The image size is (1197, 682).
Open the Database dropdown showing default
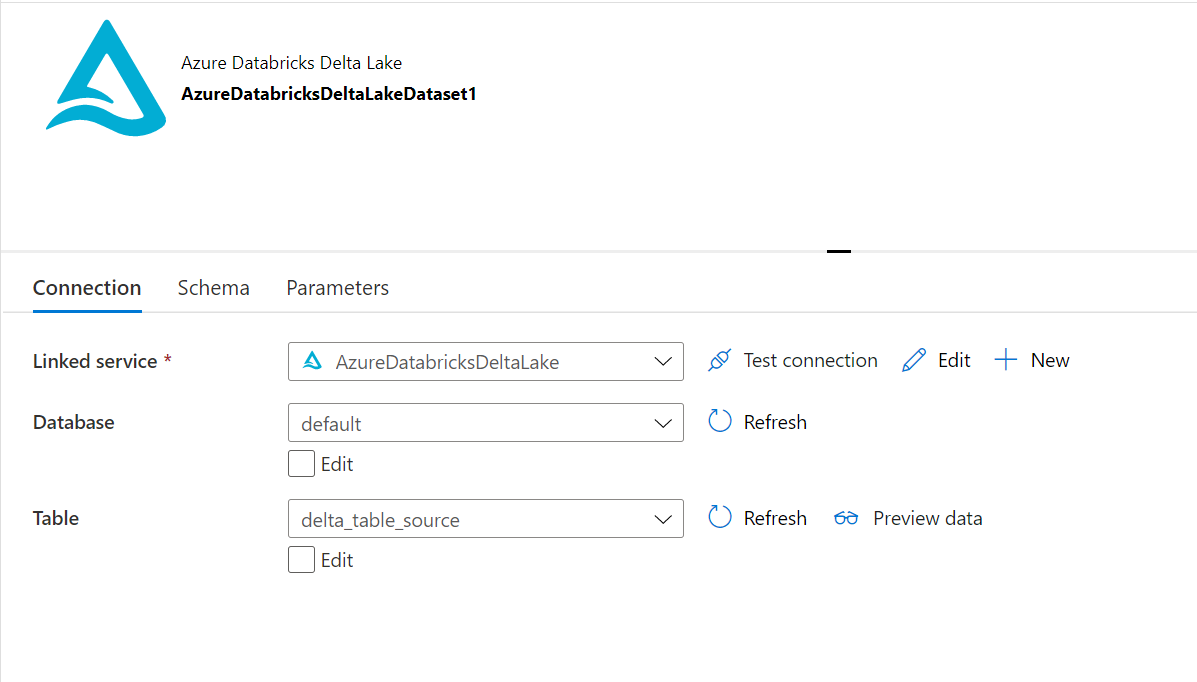point(485,423)
